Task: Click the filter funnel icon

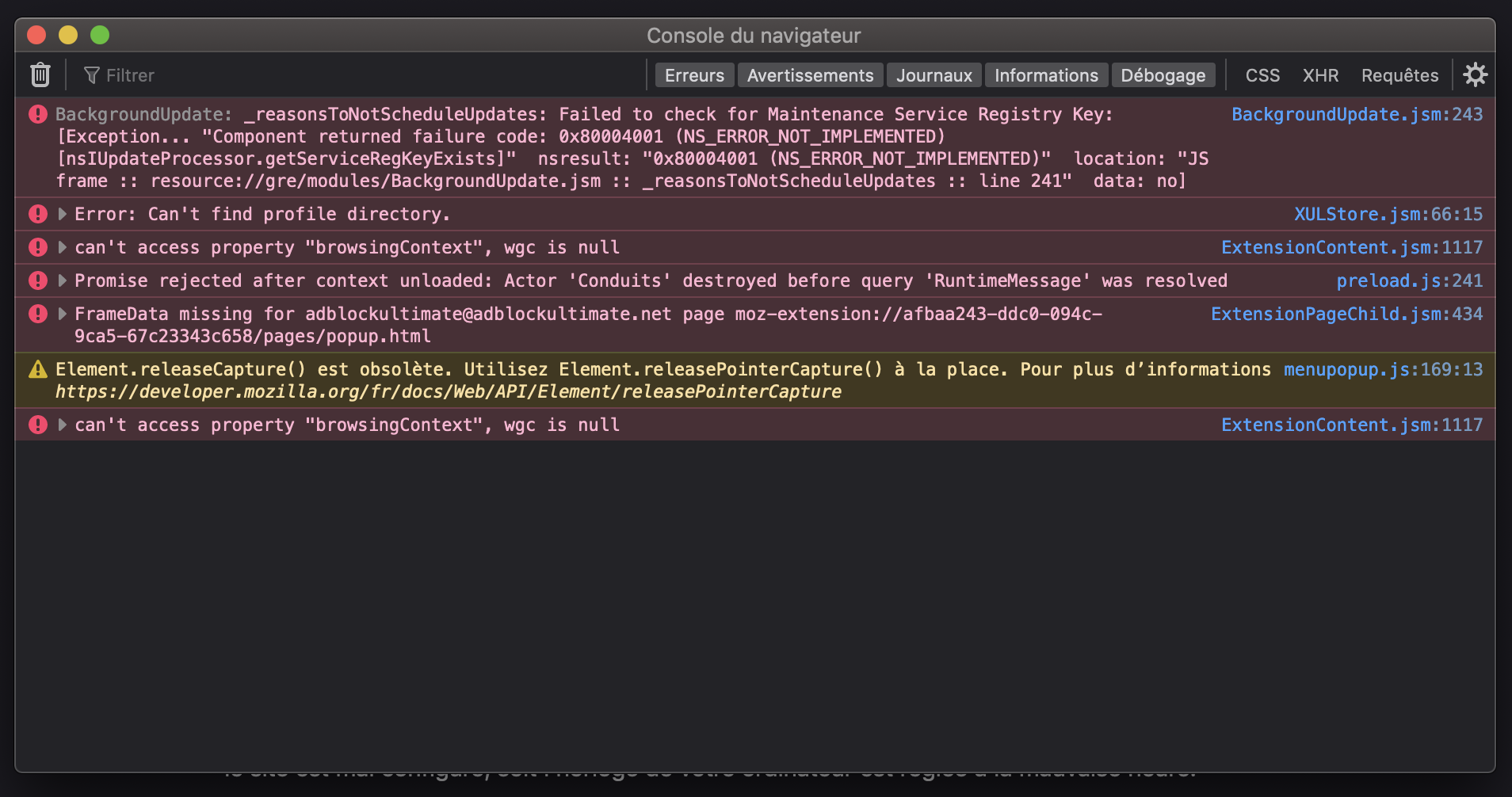Action: [x=92, y=75]
